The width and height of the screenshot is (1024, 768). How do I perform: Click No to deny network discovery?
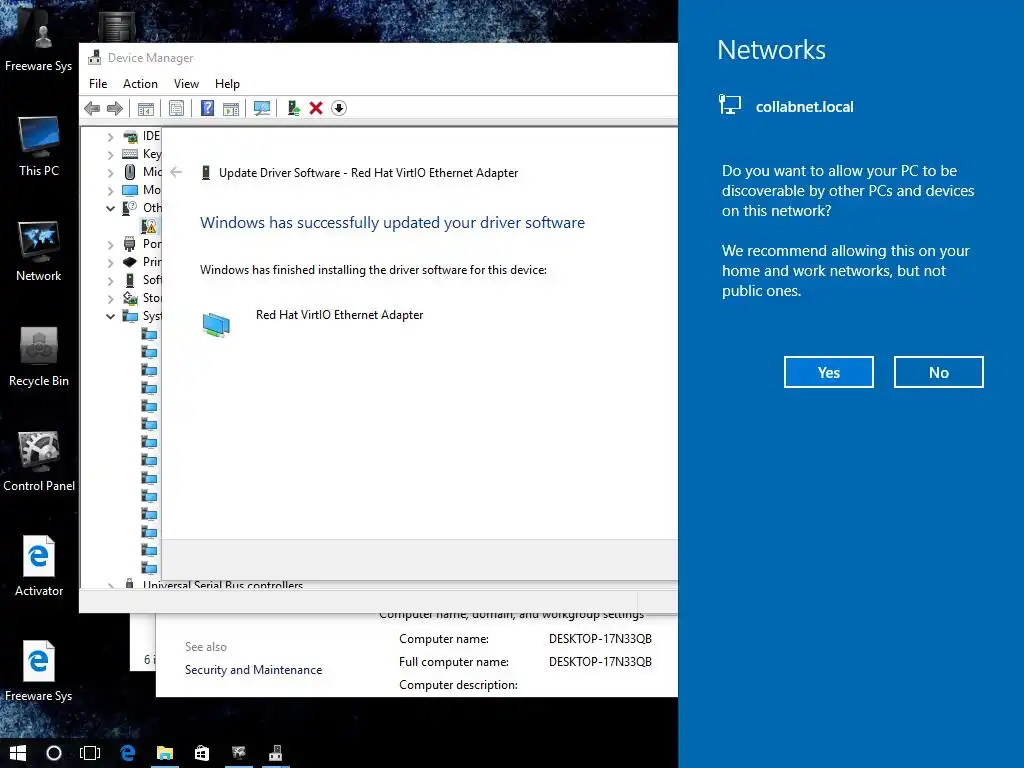pyautogui.click(x=938, y=372)
